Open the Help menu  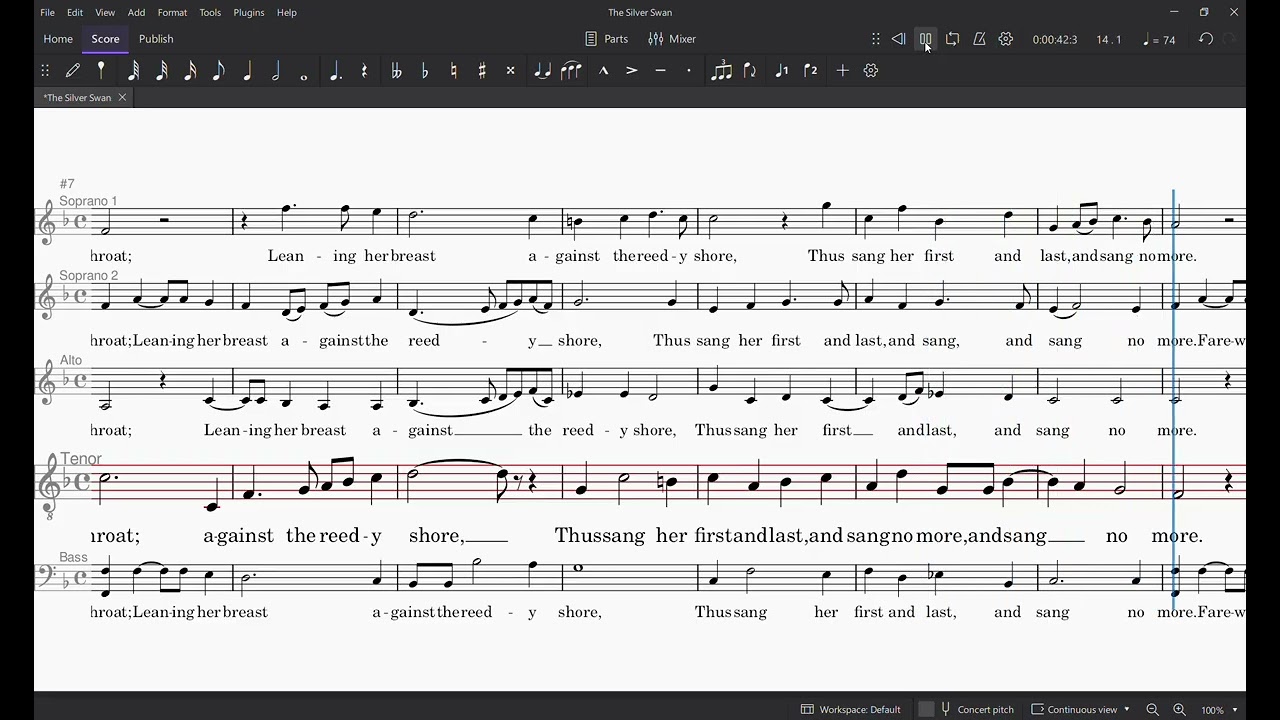287,12
